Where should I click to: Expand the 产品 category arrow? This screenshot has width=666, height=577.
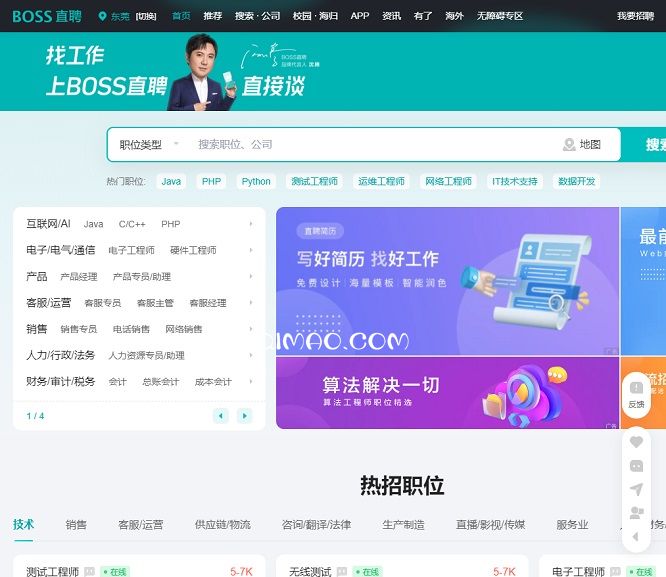(251, 276)
